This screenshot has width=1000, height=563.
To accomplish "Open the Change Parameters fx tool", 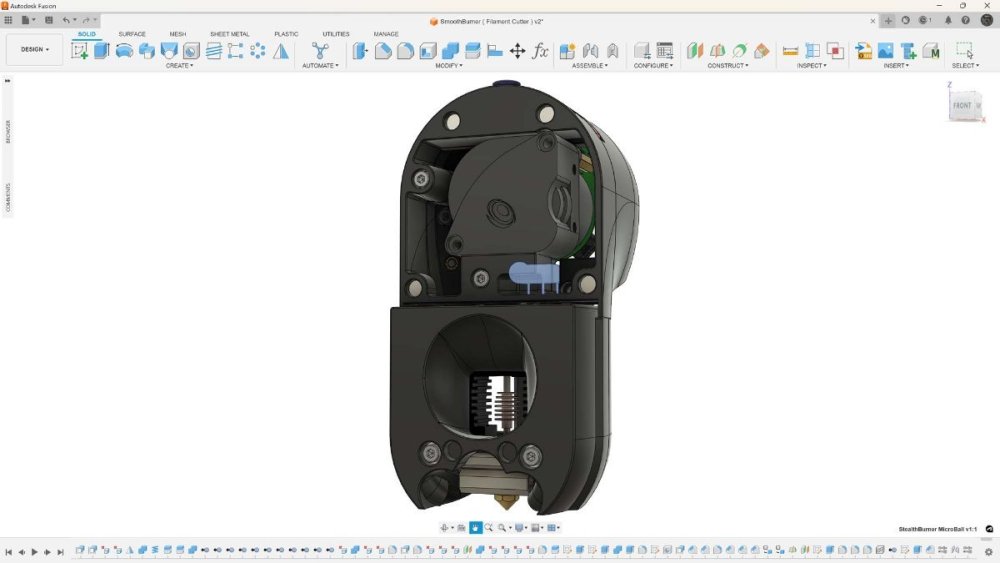I will (x=540, y=51).
